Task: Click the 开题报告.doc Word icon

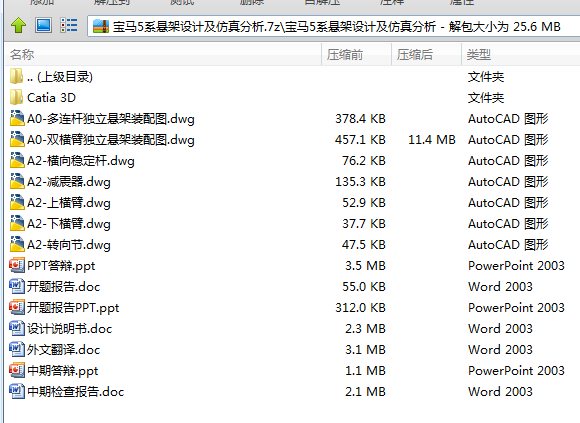Action: [17, 286]
